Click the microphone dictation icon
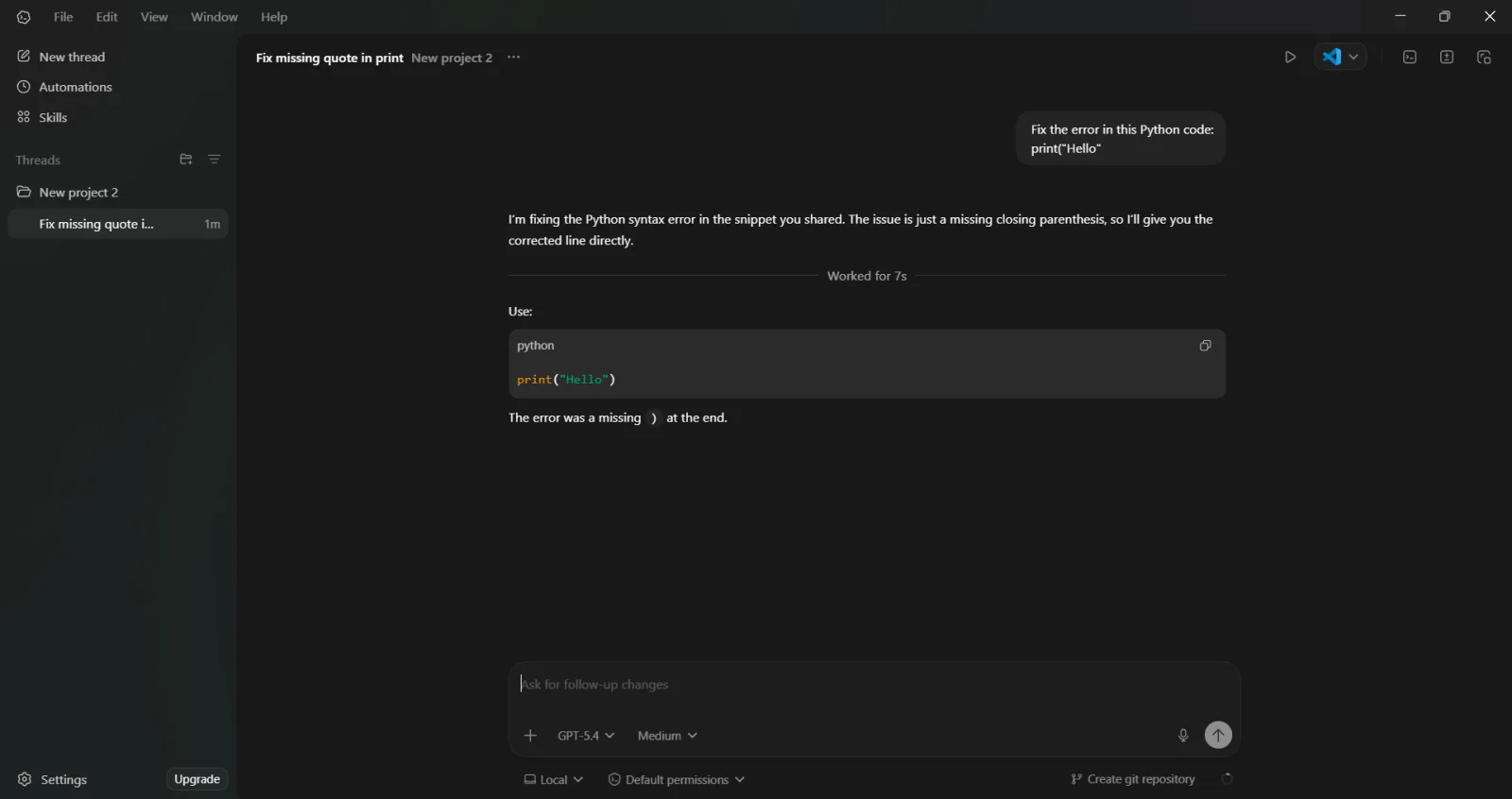The width and height of the screenshot is (1512, 799). pyautogui.click(x=1183, y=736)
